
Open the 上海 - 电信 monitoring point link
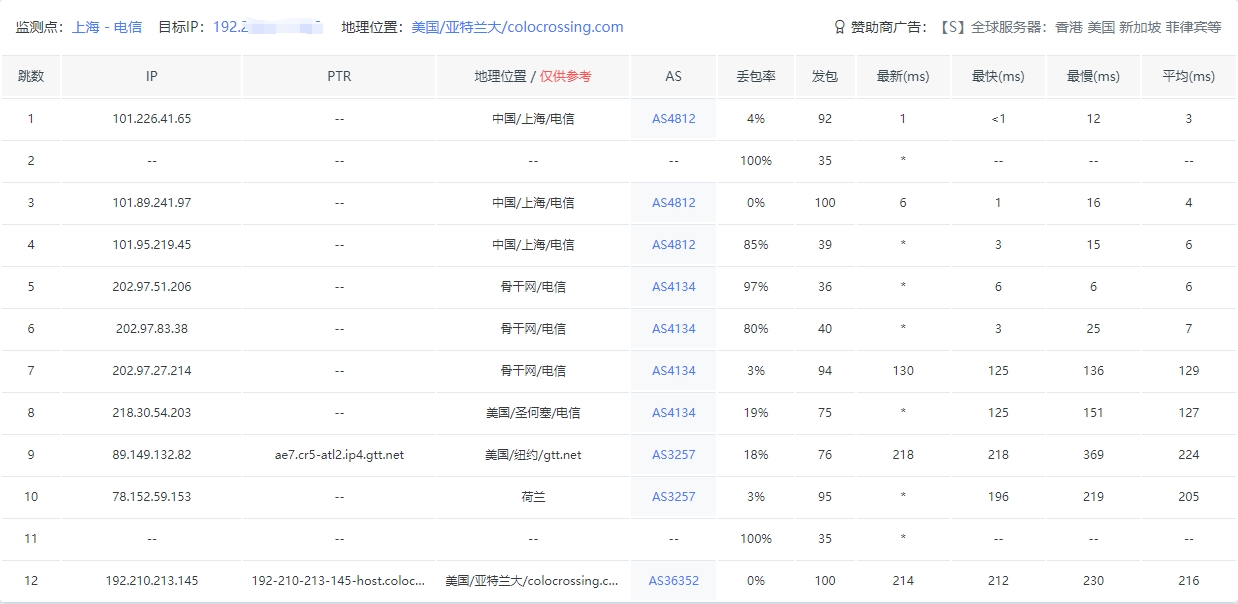[x=107, y=27]
